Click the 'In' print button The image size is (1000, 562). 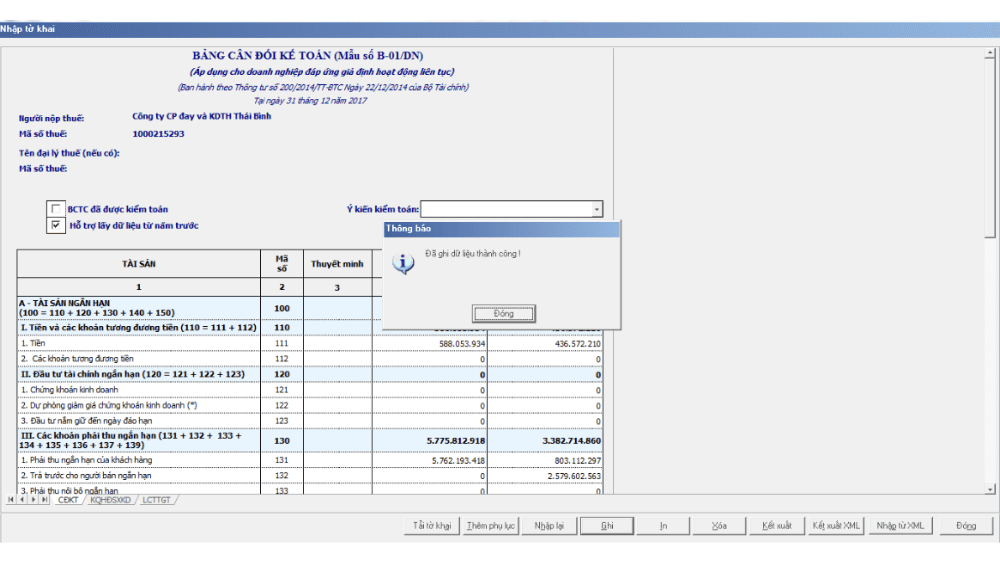663,526
